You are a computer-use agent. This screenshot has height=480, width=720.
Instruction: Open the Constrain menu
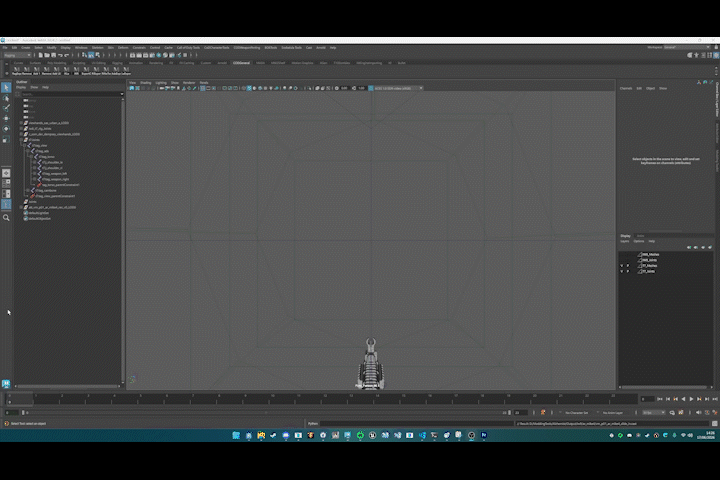(x=139, y=47)
